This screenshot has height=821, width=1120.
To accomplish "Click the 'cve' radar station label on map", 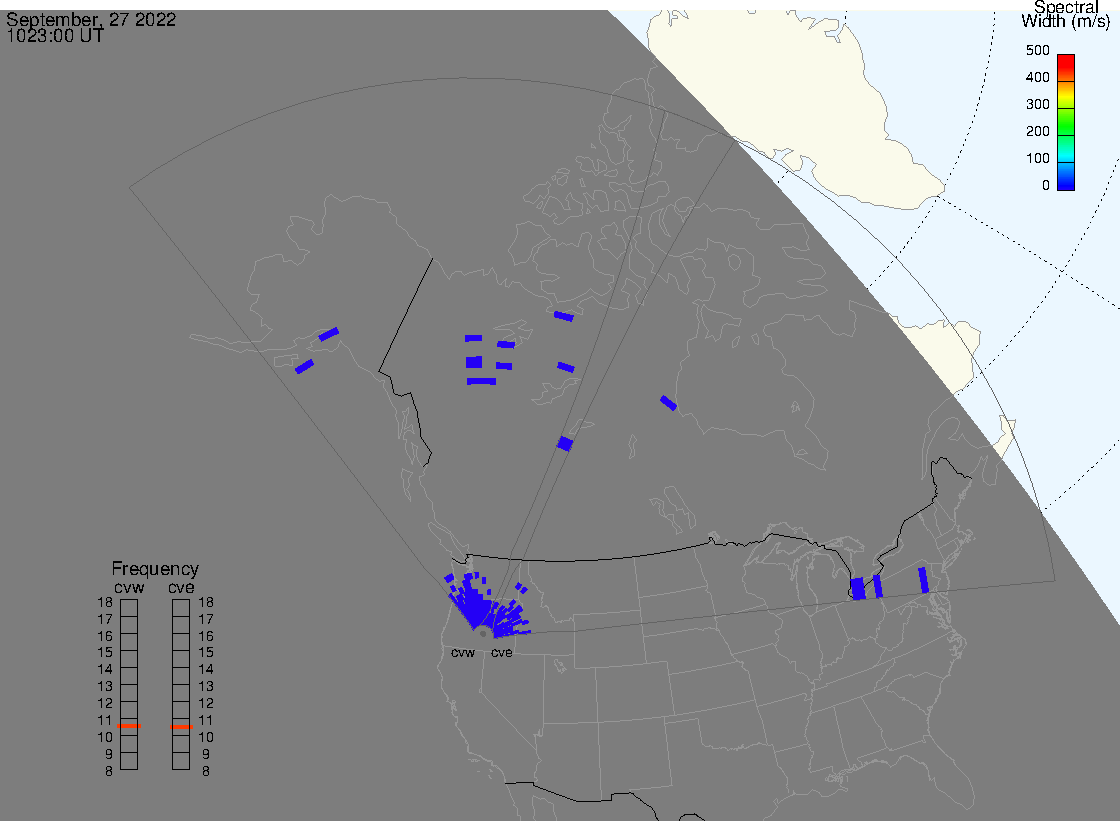I will coord(501,652).
